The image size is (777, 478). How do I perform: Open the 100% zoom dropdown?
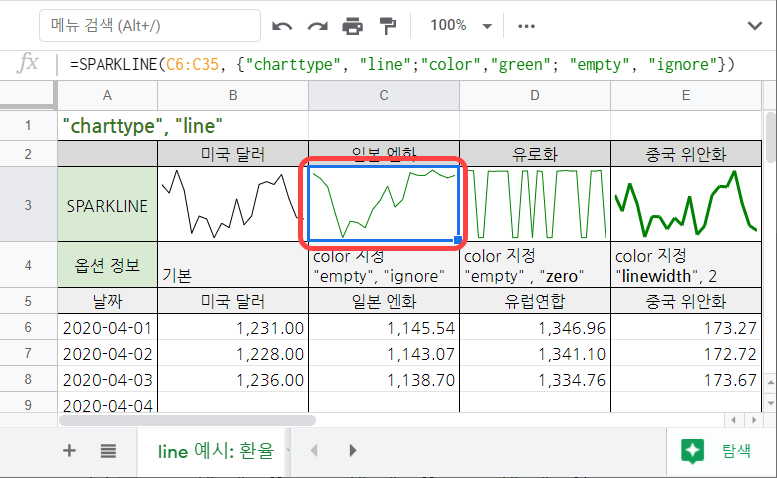pyautogui.click(x=460, y=25)
